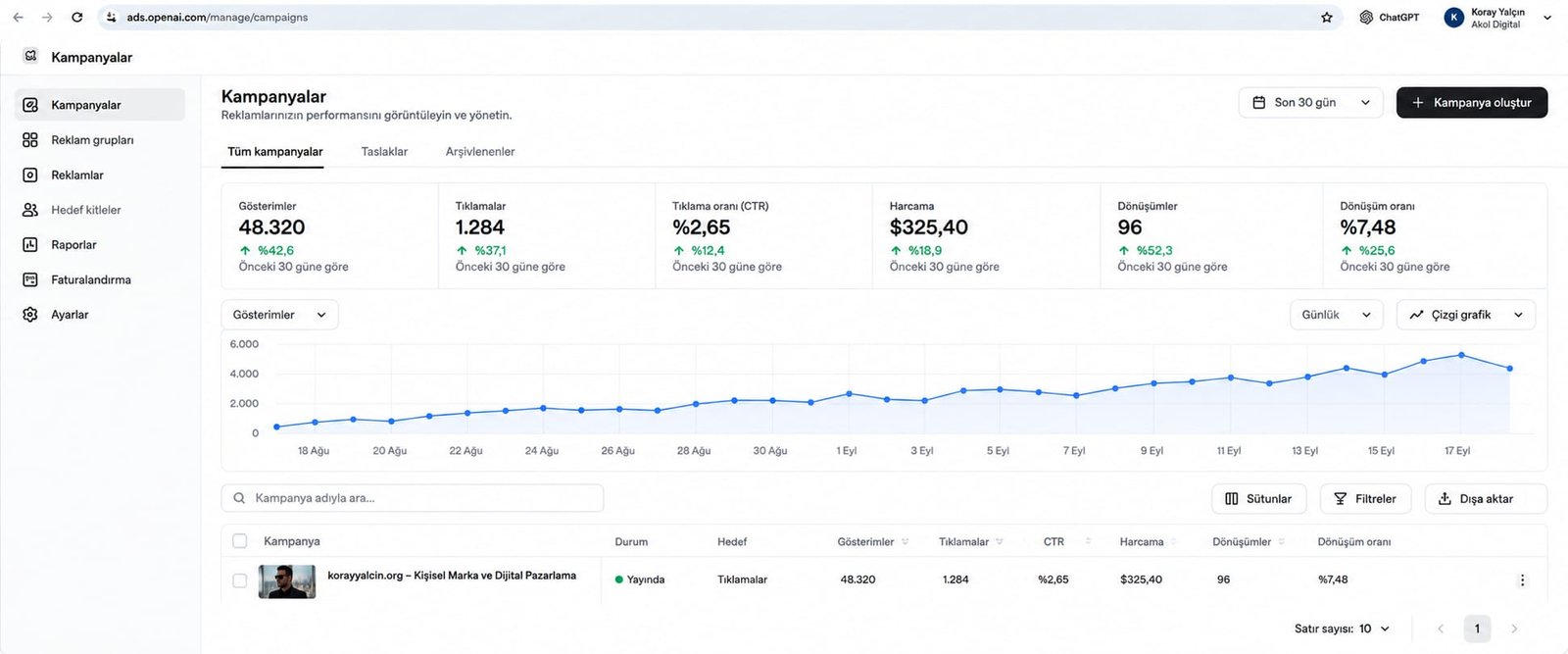Click the Kampanya adıyla ara search field
Viewport: 1568px width, 654px height.
pyautogui.click(x=413, y=498)
